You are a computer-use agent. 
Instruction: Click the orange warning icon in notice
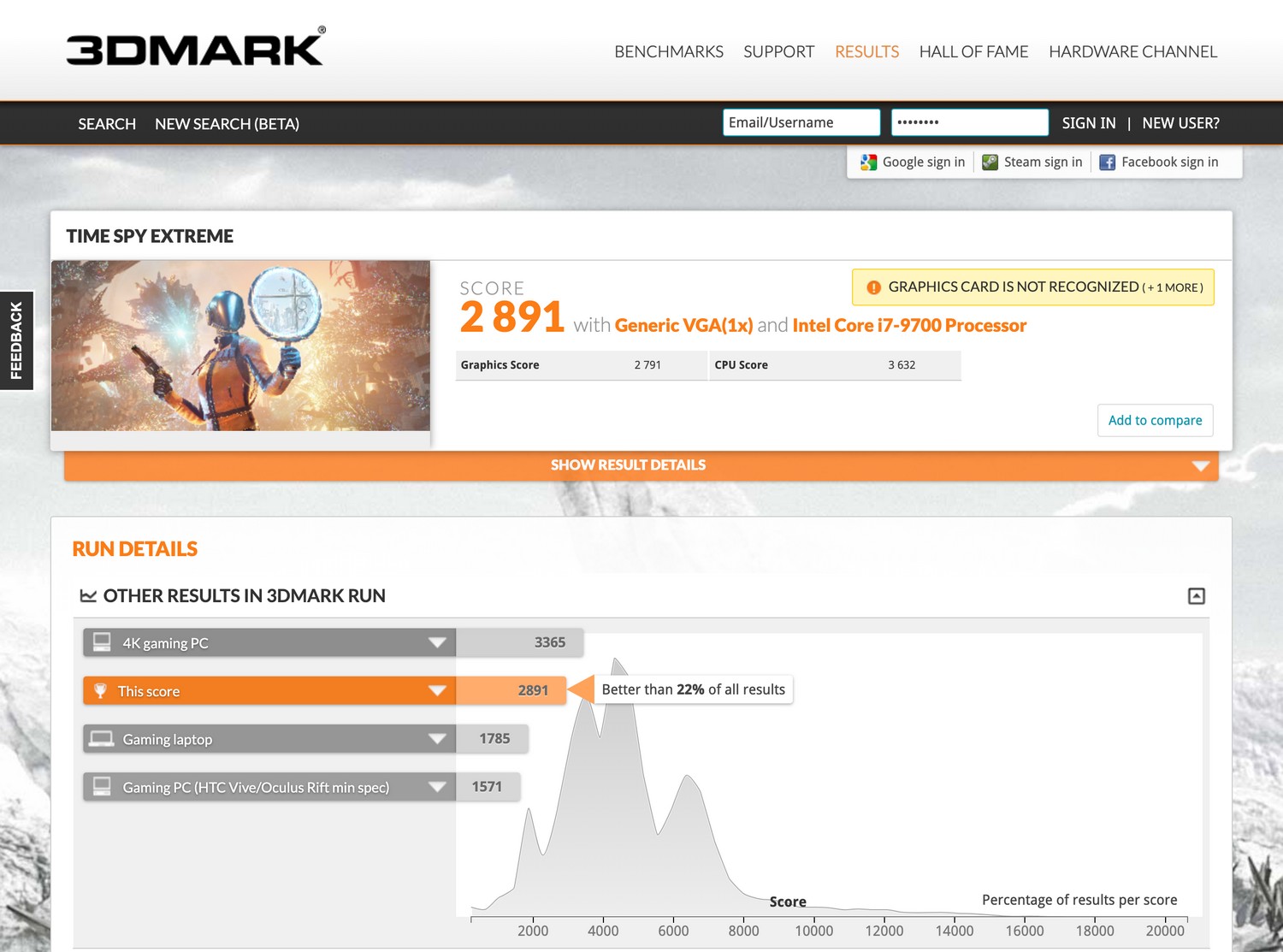(x=873, y=288)
